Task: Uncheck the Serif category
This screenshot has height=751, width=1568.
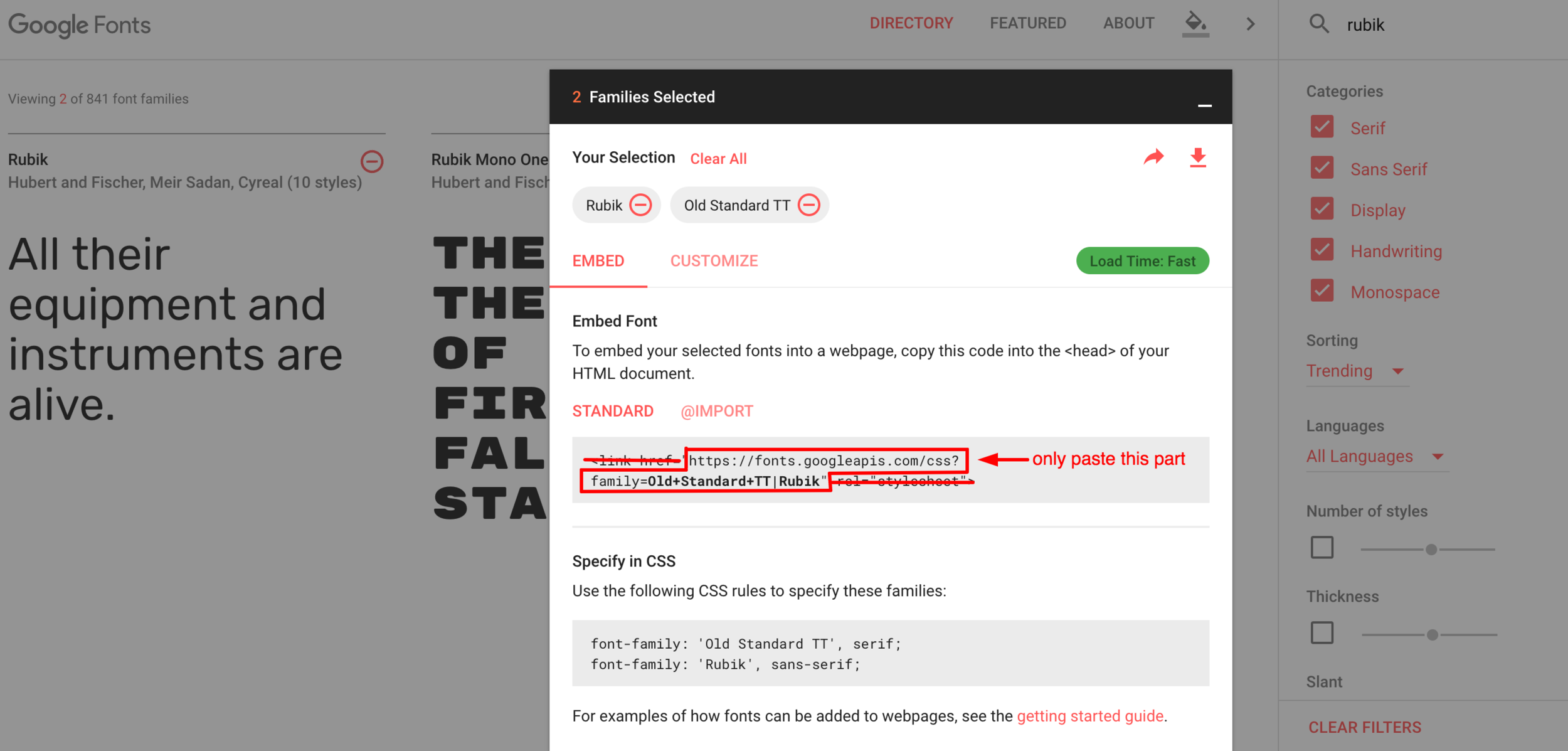Action: tap(1322, 127)
